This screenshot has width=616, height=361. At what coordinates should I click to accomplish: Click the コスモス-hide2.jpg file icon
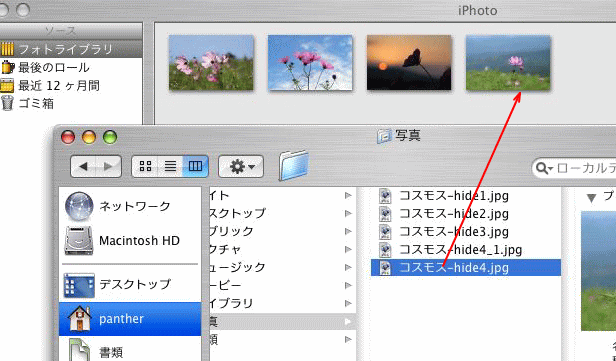coord(385,213)
